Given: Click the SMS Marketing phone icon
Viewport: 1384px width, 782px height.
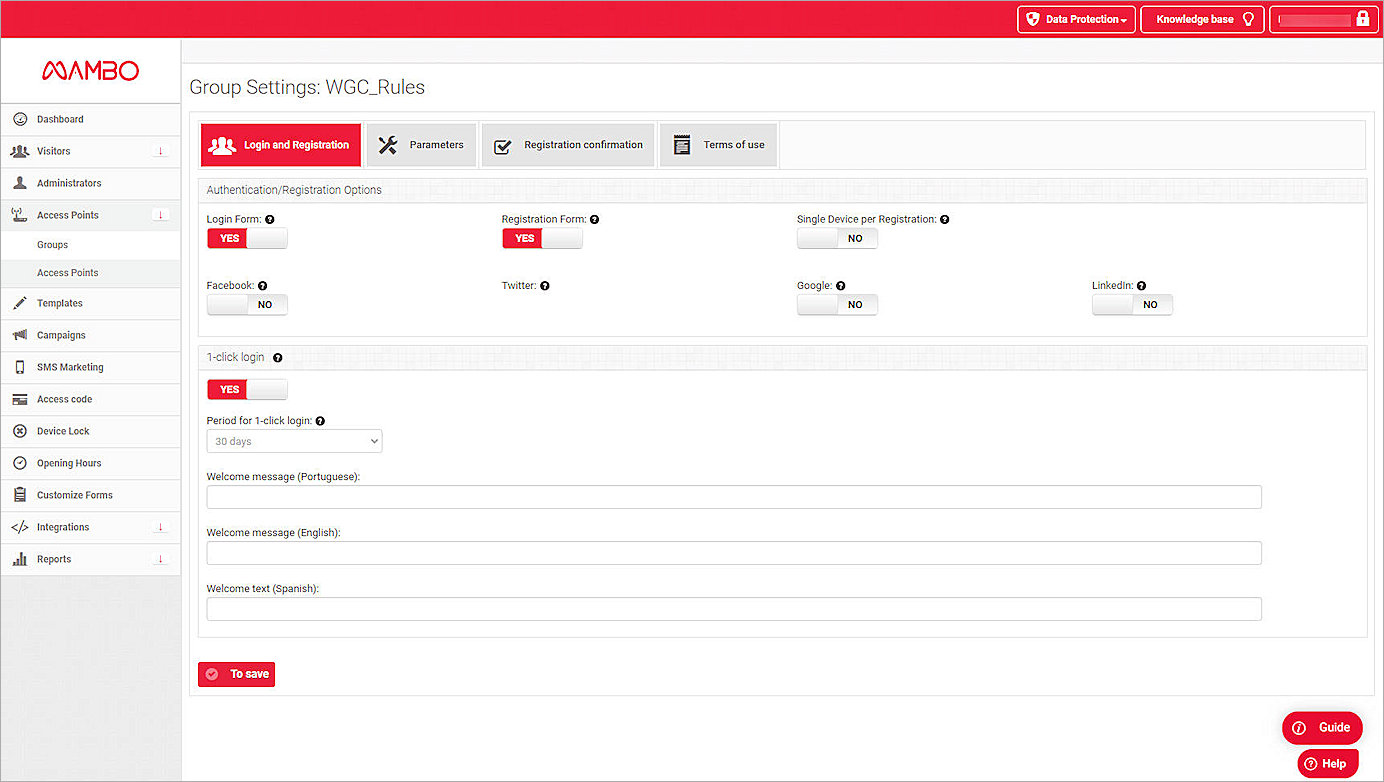Looking at the screenshot, I should [20, 367].
